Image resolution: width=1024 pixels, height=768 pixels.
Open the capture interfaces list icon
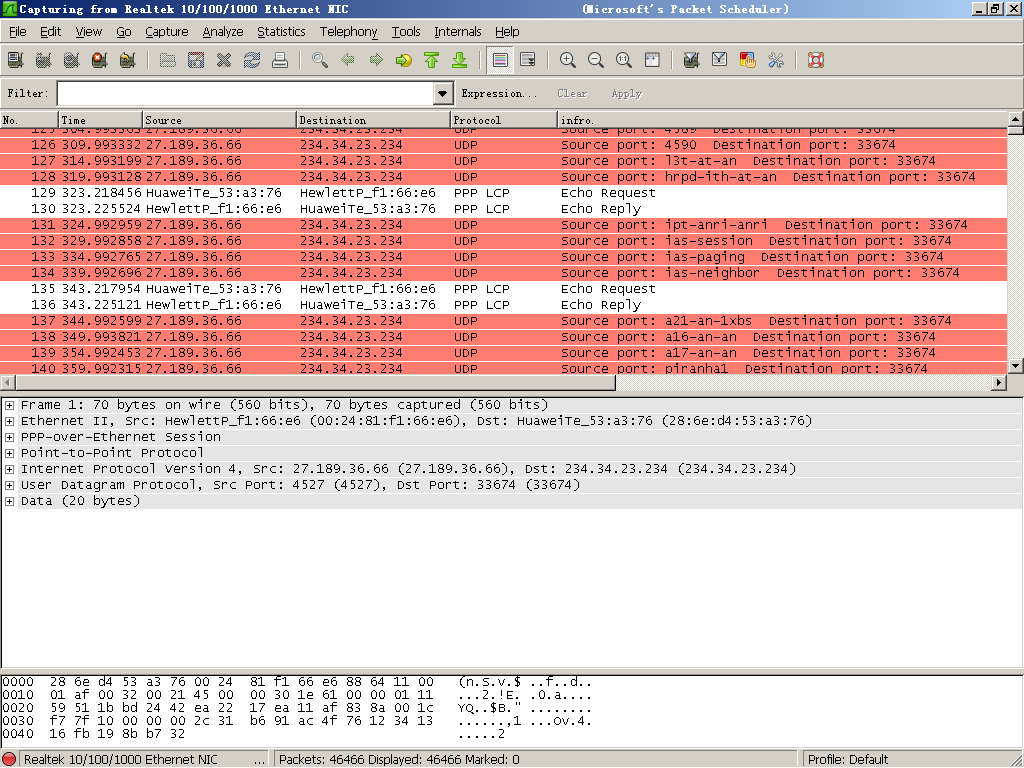[x=16, y=60]
